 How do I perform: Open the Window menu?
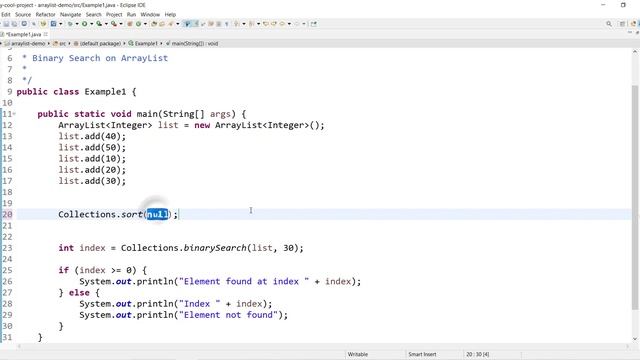[x=150, y=14]
